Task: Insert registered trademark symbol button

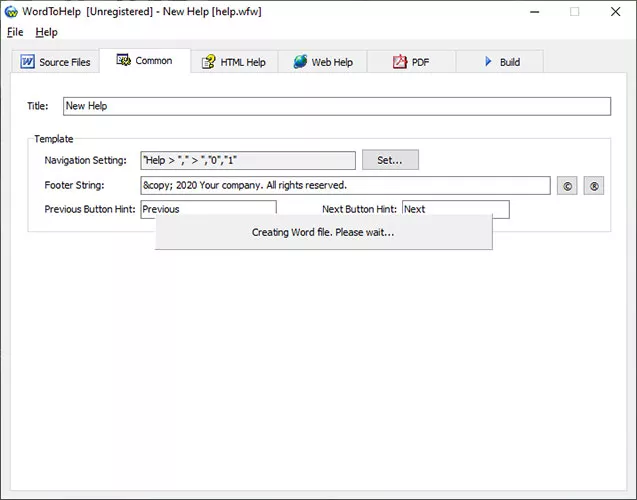Action: pos(594,186)
